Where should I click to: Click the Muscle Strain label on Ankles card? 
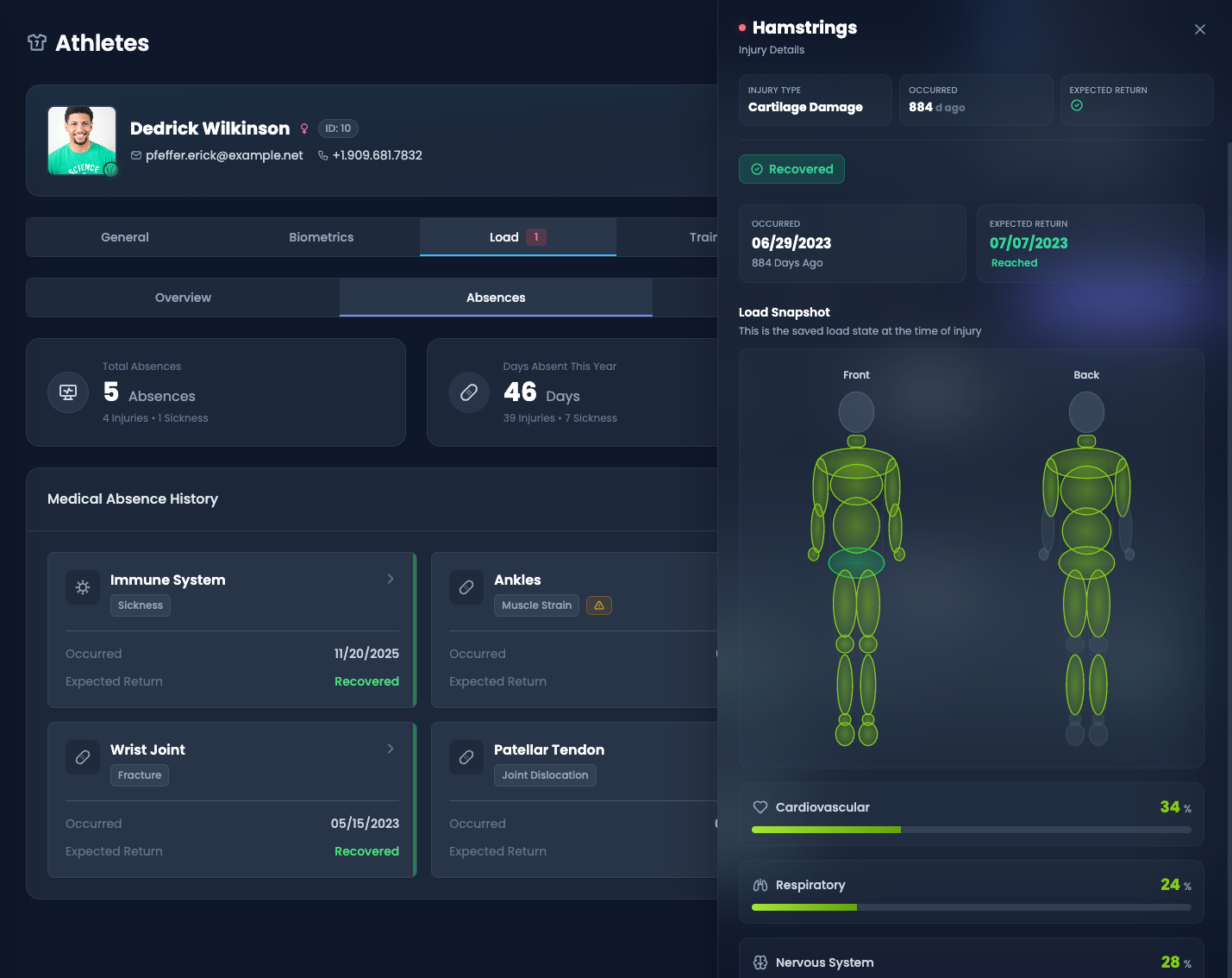click(536, 605)
